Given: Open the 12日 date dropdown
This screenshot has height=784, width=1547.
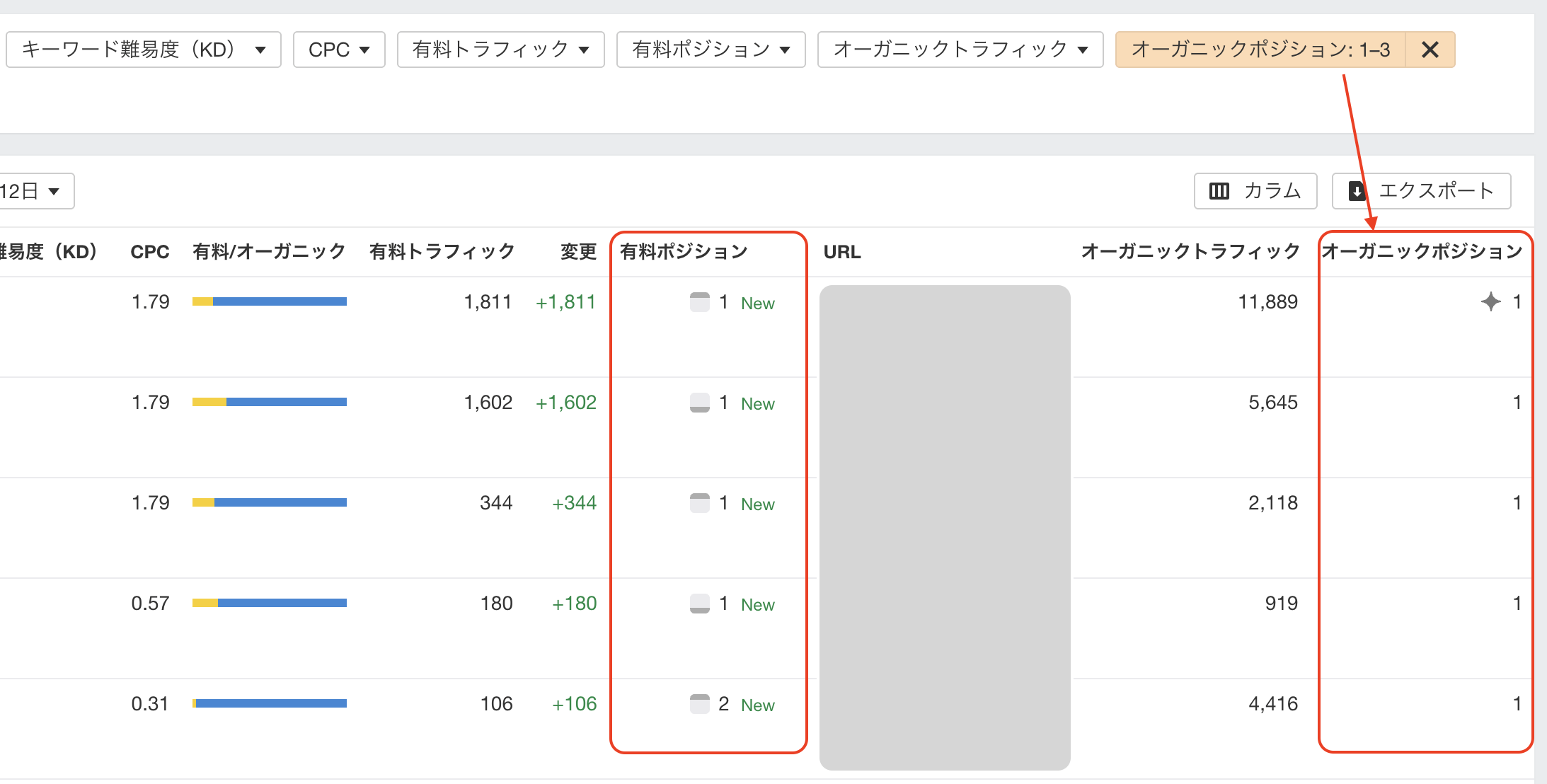Looking at the screenshot, I should click(x=32, y=191).
